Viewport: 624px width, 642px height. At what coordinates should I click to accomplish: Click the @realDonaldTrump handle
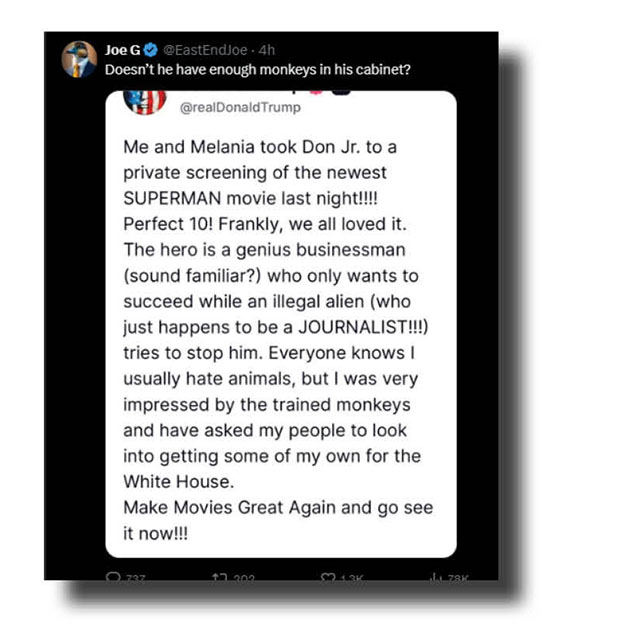click(x=225, y=107)
